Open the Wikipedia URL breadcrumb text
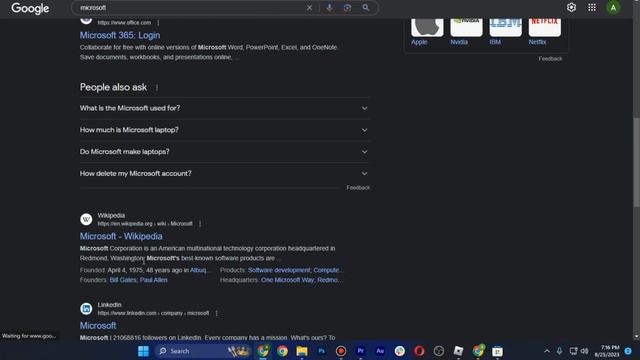Image resolution: width=640 pixels, height=360 pixels. (145, 224)
